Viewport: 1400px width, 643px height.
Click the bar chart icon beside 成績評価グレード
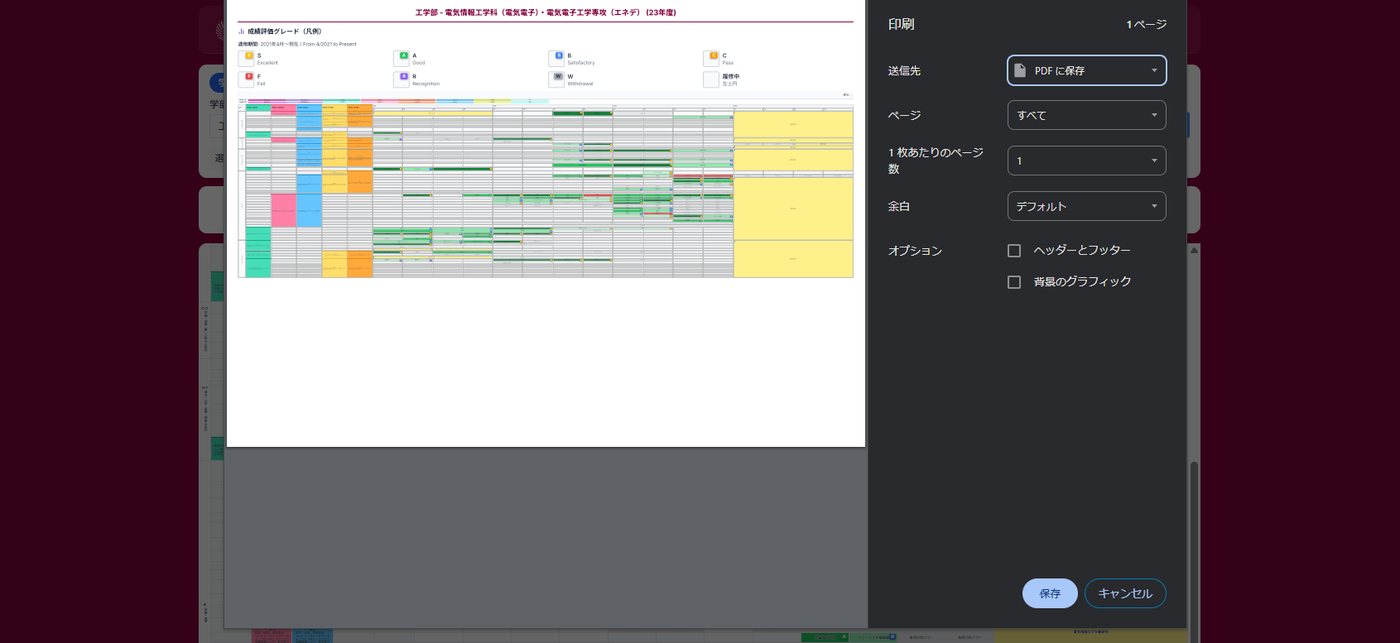(x=241, y=31)
